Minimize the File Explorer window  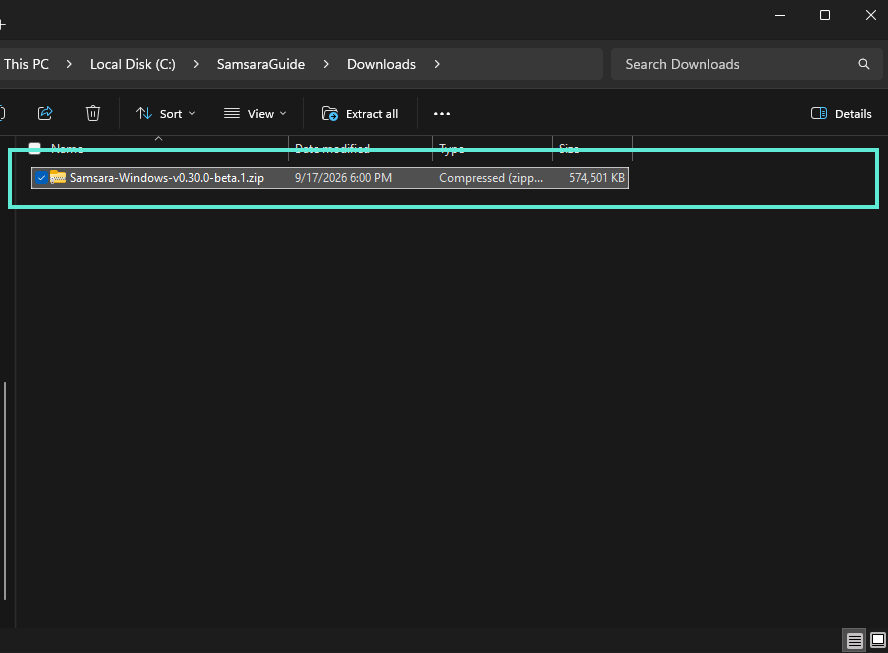point(780,15)
